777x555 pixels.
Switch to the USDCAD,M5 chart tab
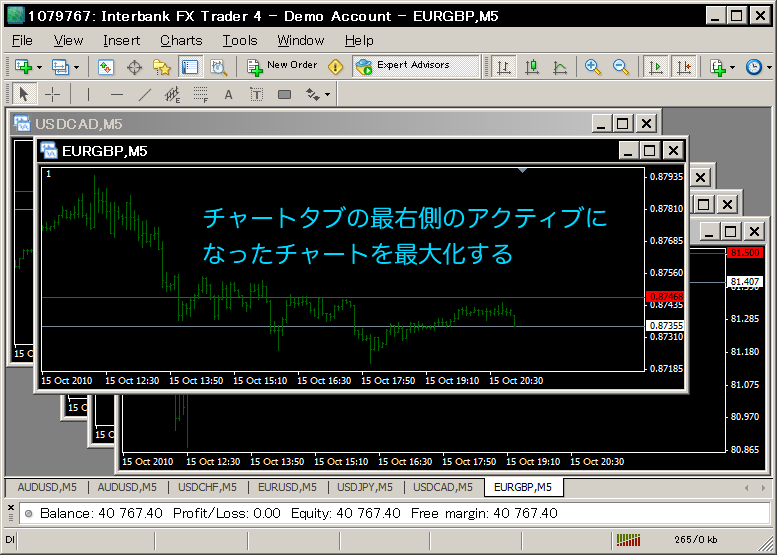(x=443, y=487)
